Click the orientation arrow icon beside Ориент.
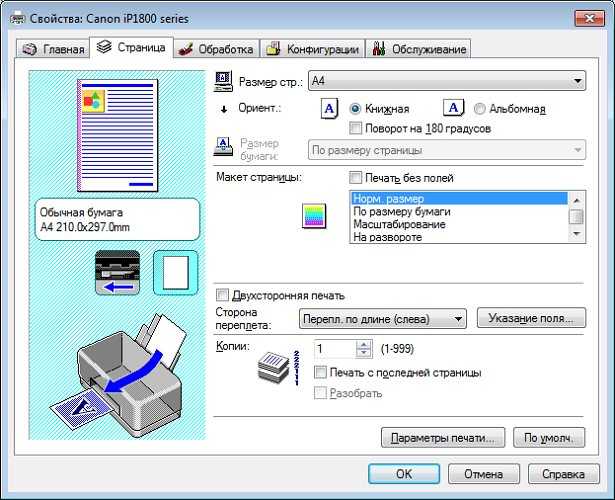 pyautogui.click(x=224, y=109)
